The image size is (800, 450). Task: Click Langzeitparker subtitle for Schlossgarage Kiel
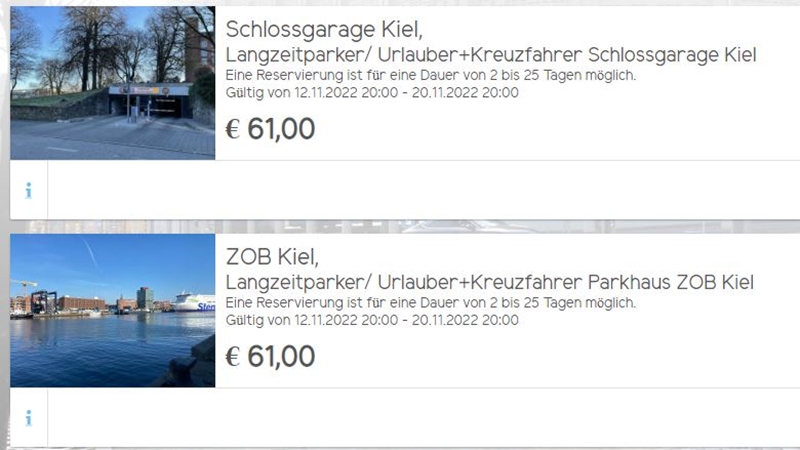pyautogui.click(x=491, y=55)
